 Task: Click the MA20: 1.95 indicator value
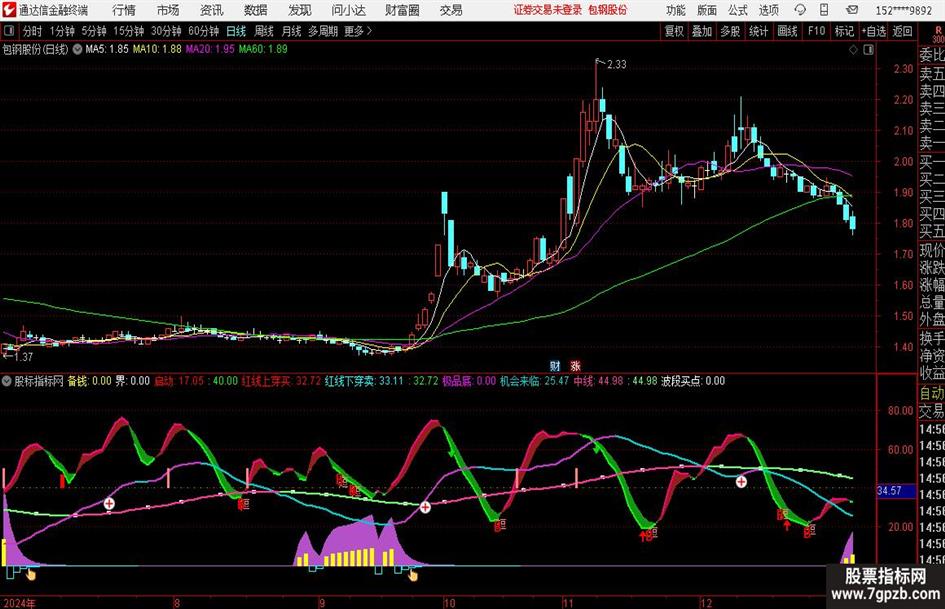click(x=210, y=49)
